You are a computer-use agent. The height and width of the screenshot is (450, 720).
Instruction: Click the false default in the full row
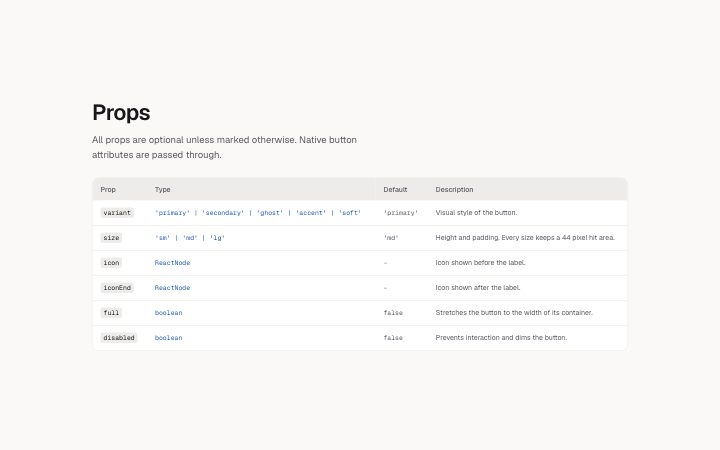[x=393, y=313]
